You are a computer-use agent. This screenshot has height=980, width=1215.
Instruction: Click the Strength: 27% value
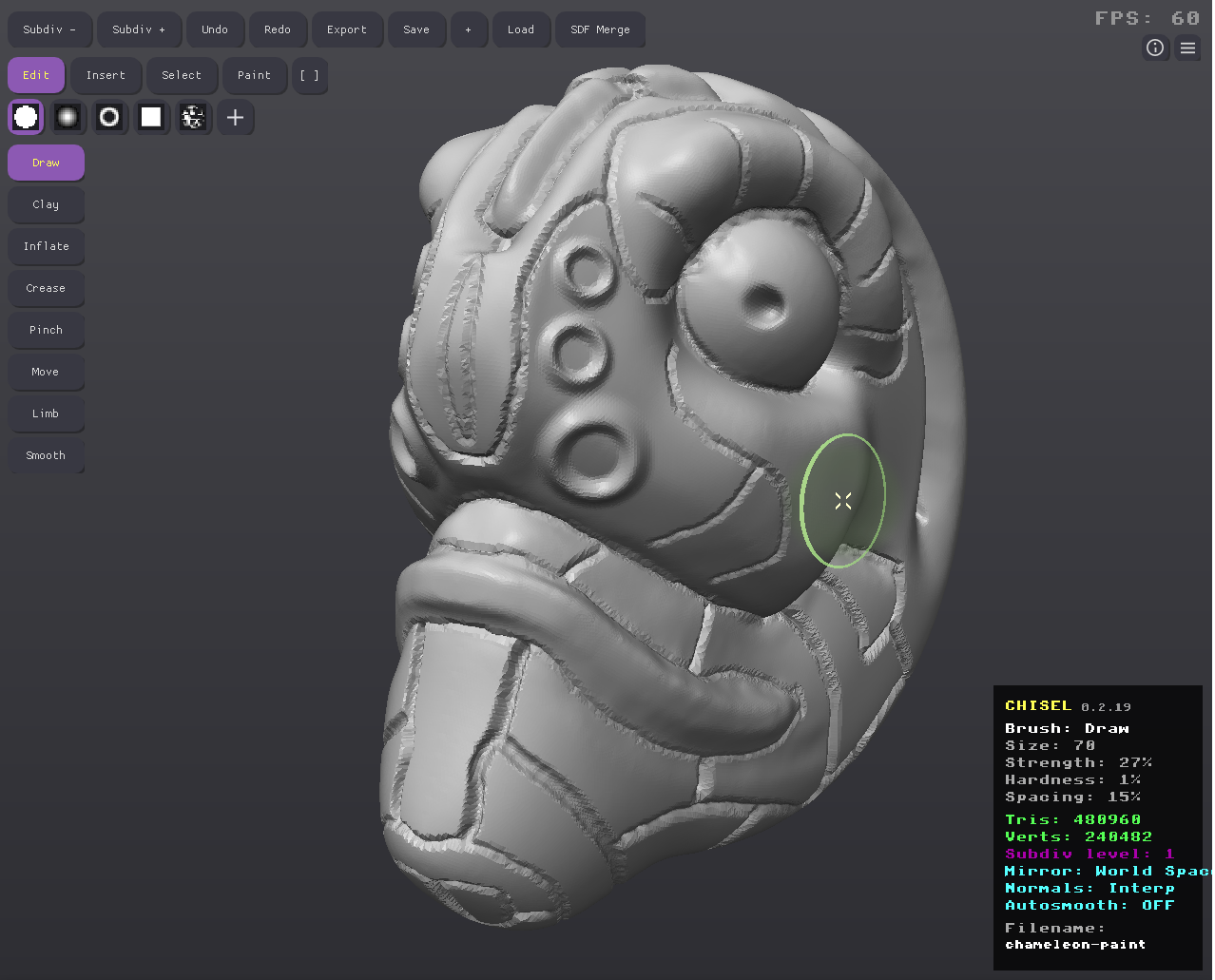click(x=1079, y=763)
